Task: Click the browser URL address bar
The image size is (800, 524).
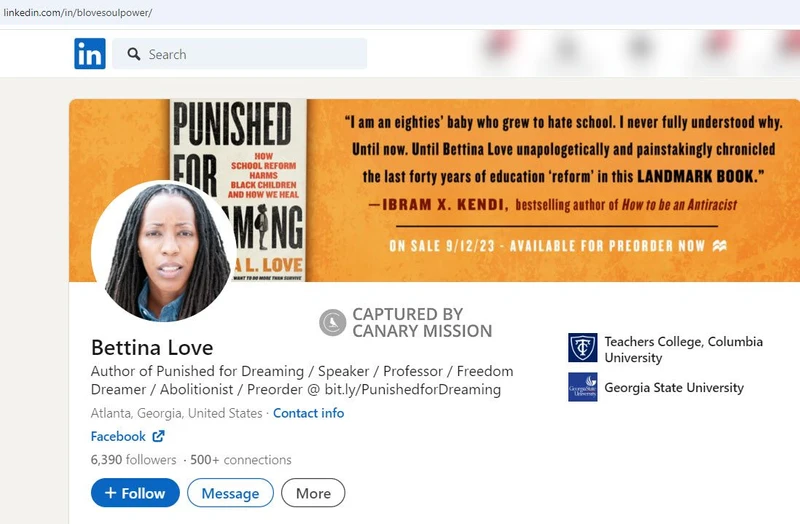Action: [x=400, y=13]
